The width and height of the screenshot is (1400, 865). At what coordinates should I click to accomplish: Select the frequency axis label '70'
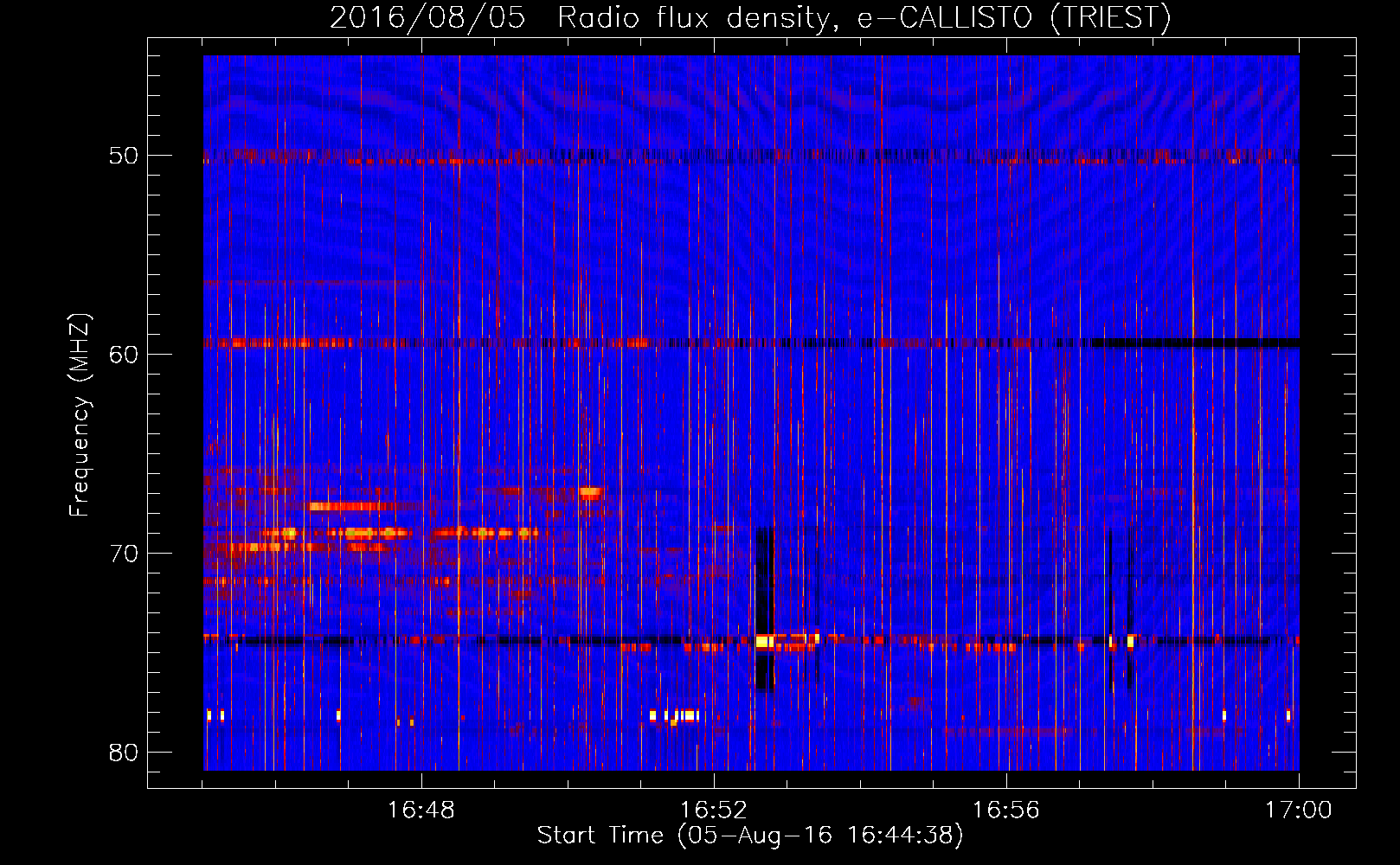pyautogui.click(x=124, y=554)
